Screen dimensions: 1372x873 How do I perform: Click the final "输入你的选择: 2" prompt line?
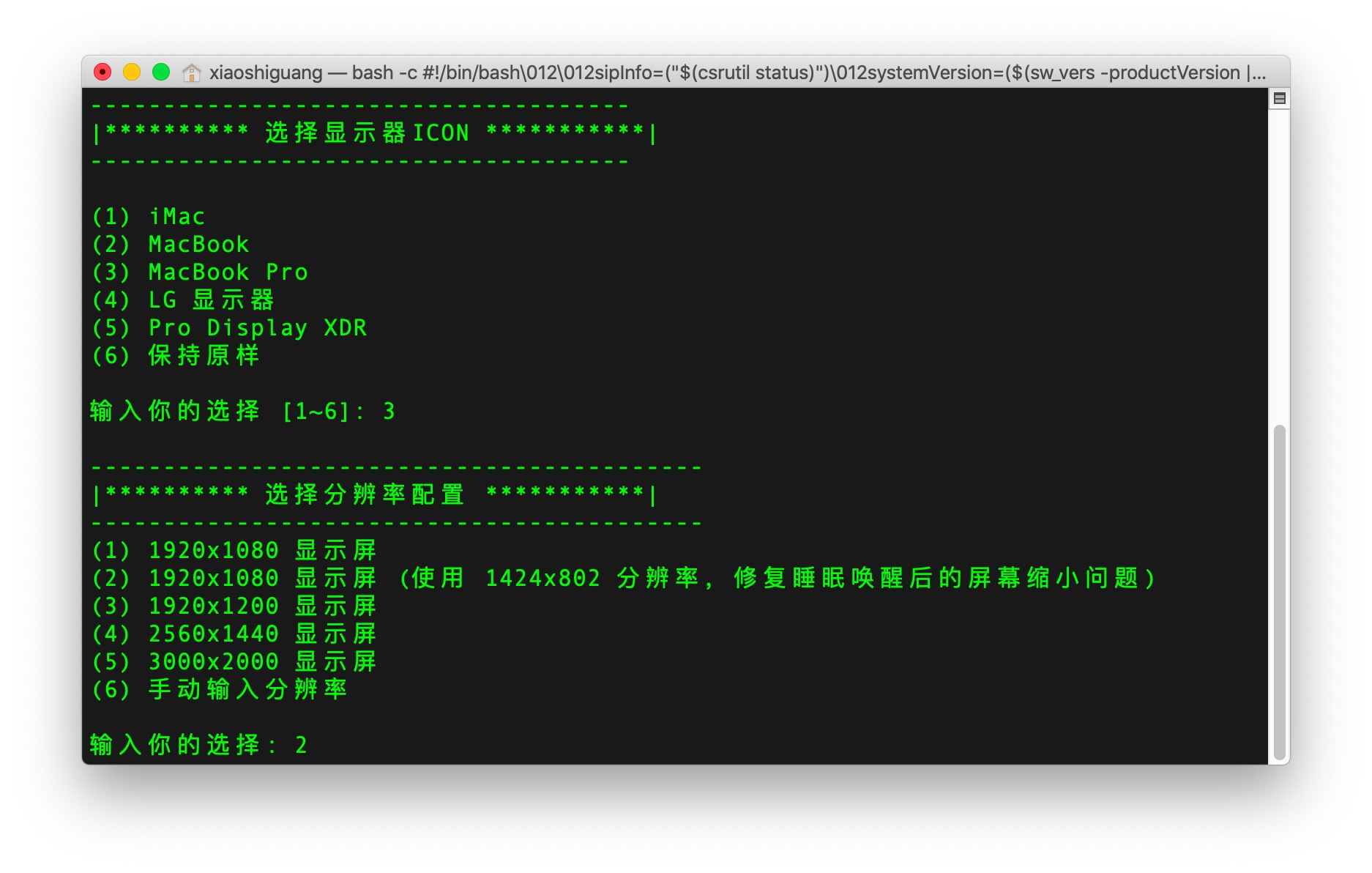(198, 746)
